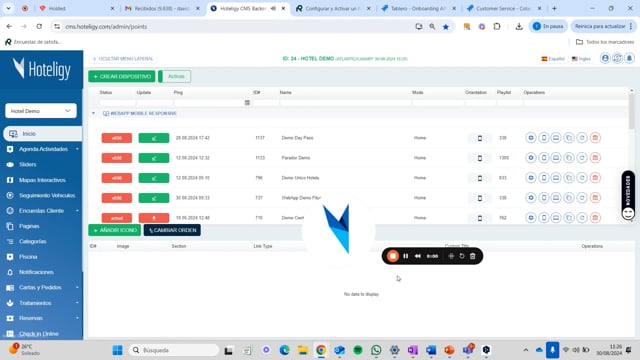Open Paginas in the sidebar
Viewport: 640px width, 360px height.
pos(29,226)
